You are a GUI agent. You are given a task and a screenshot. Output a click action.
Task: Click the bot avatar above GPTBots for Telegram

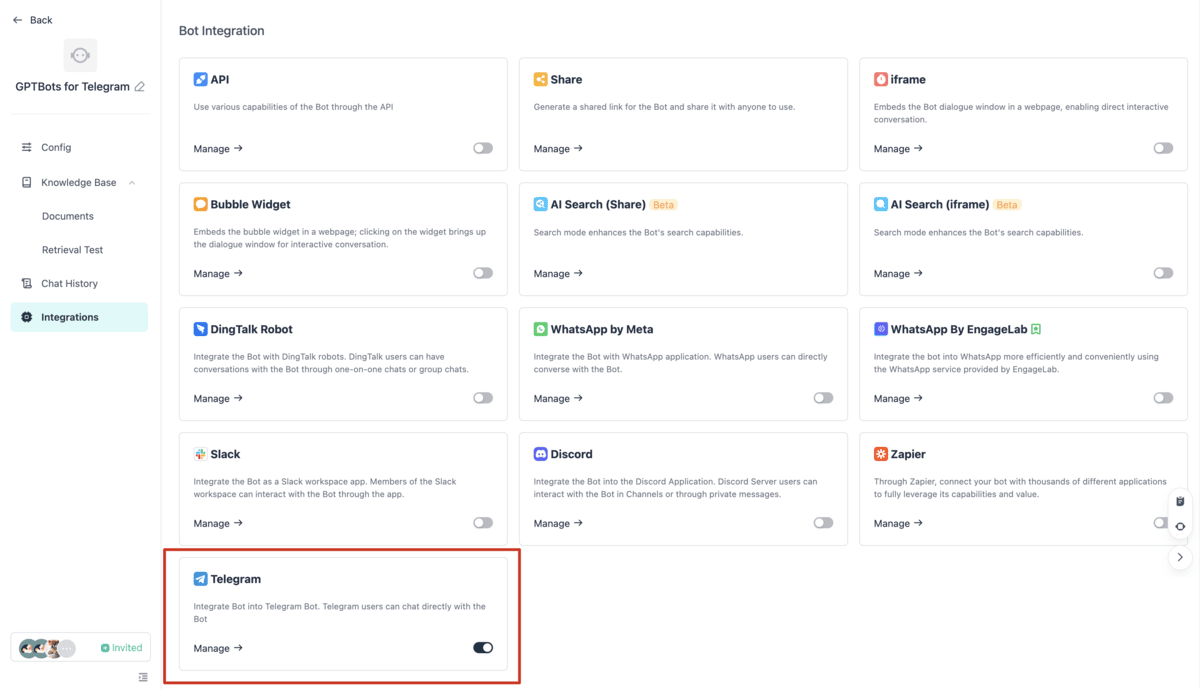[x=79, y=55]
